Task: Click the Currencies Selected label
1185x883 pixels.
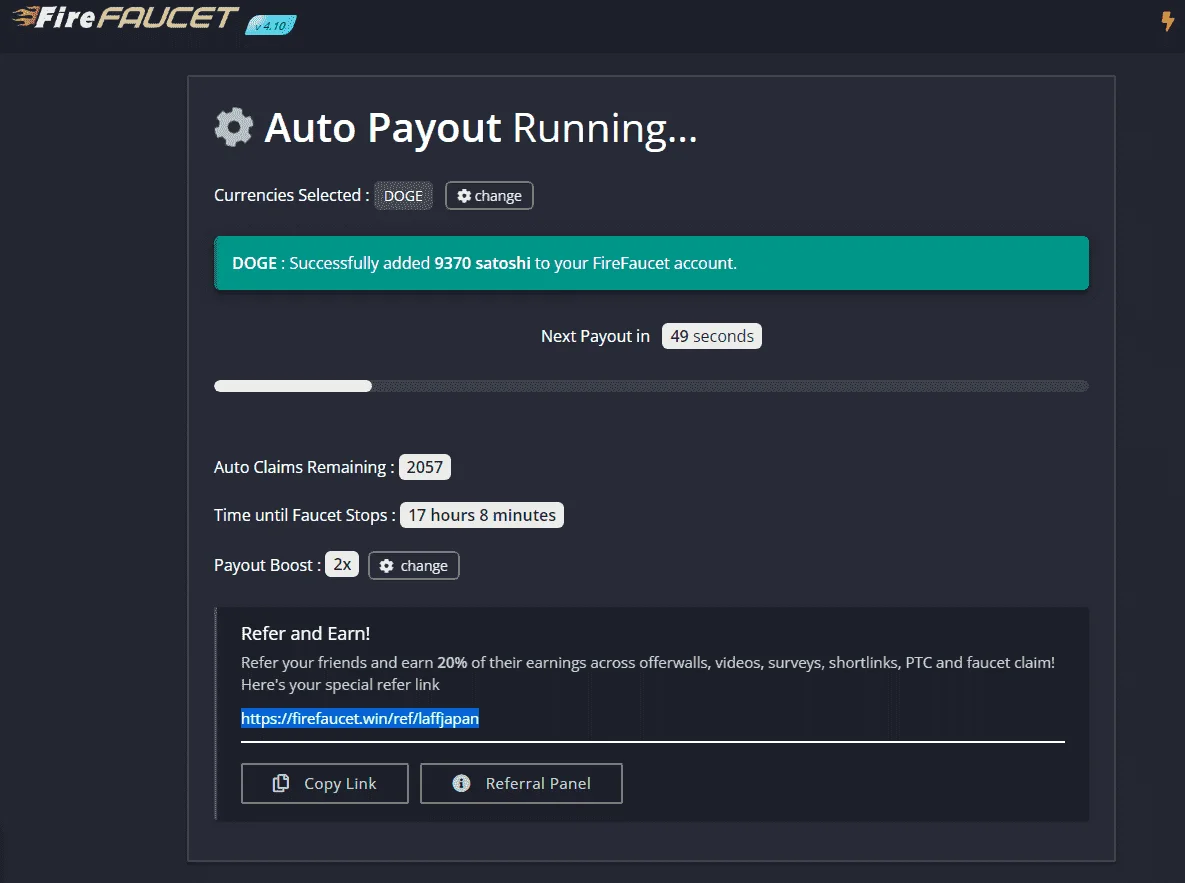Action: (292, 195)
